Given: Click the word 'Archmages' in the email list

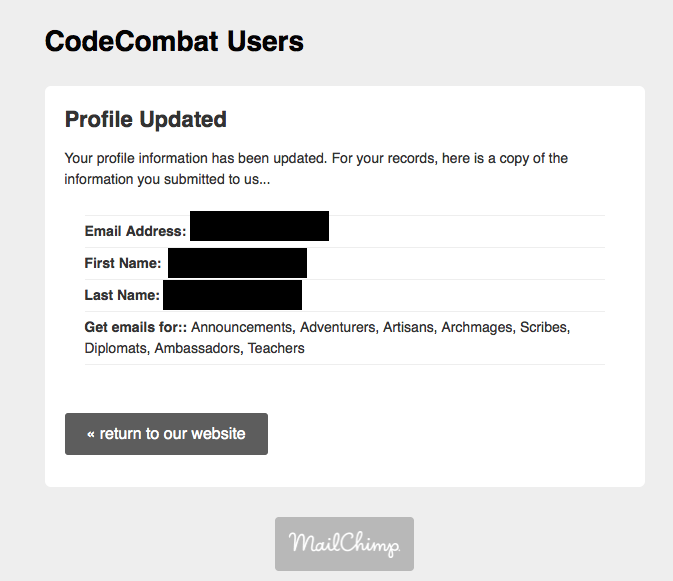Looking at the screenshot, I should point(476,327).
